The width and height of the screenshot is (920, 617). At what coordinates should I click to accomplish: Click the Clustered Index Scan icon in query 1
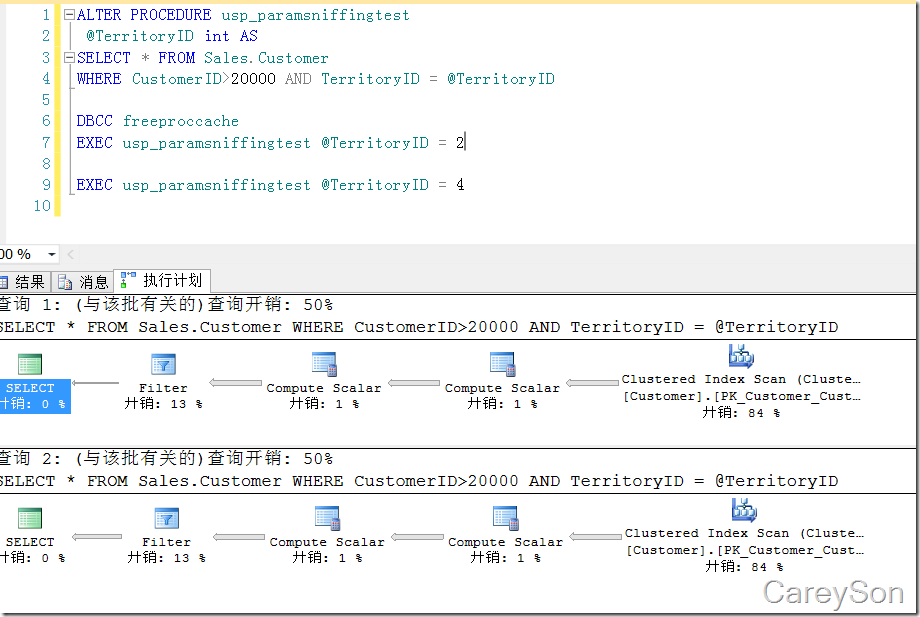tap(741, 356)
